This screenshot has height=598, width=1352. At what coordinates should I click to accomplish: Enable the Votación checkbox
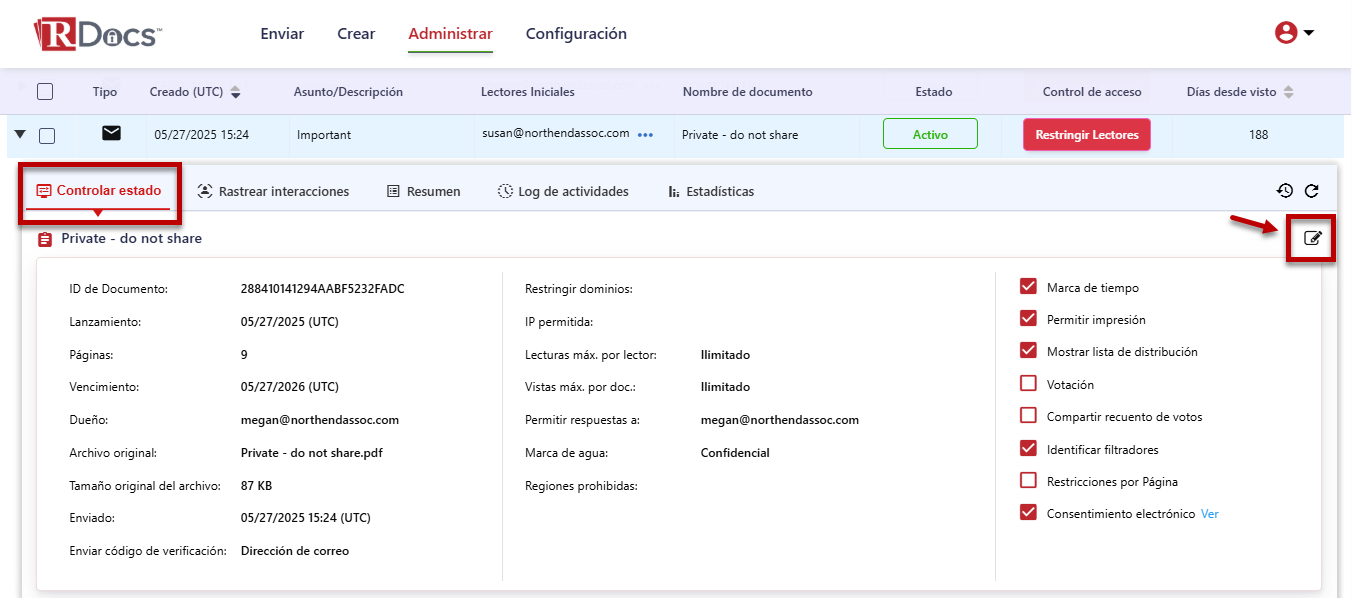pos(1028,384)
